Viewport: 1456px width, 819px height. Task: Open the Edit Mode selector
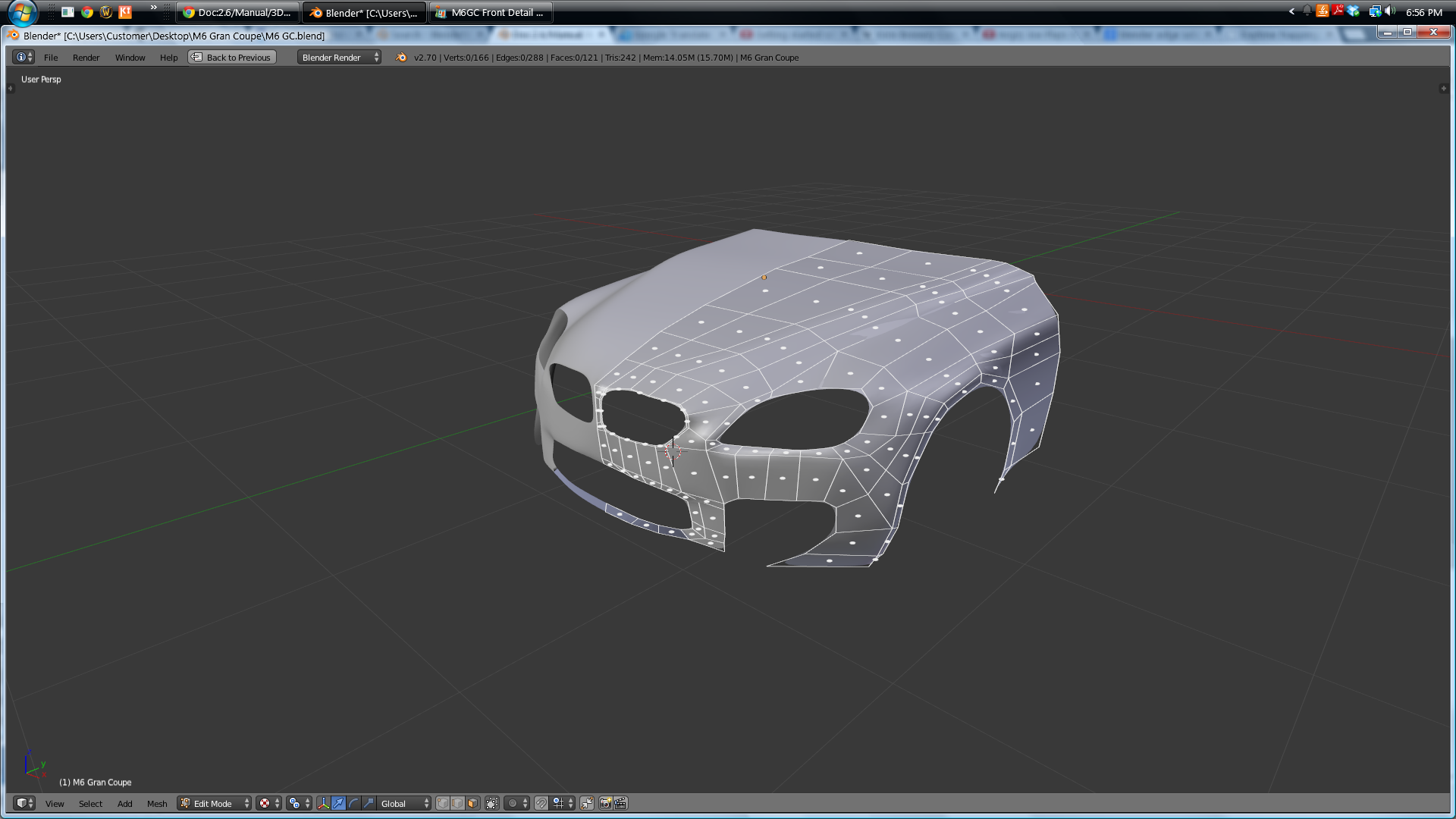(214, 804)
